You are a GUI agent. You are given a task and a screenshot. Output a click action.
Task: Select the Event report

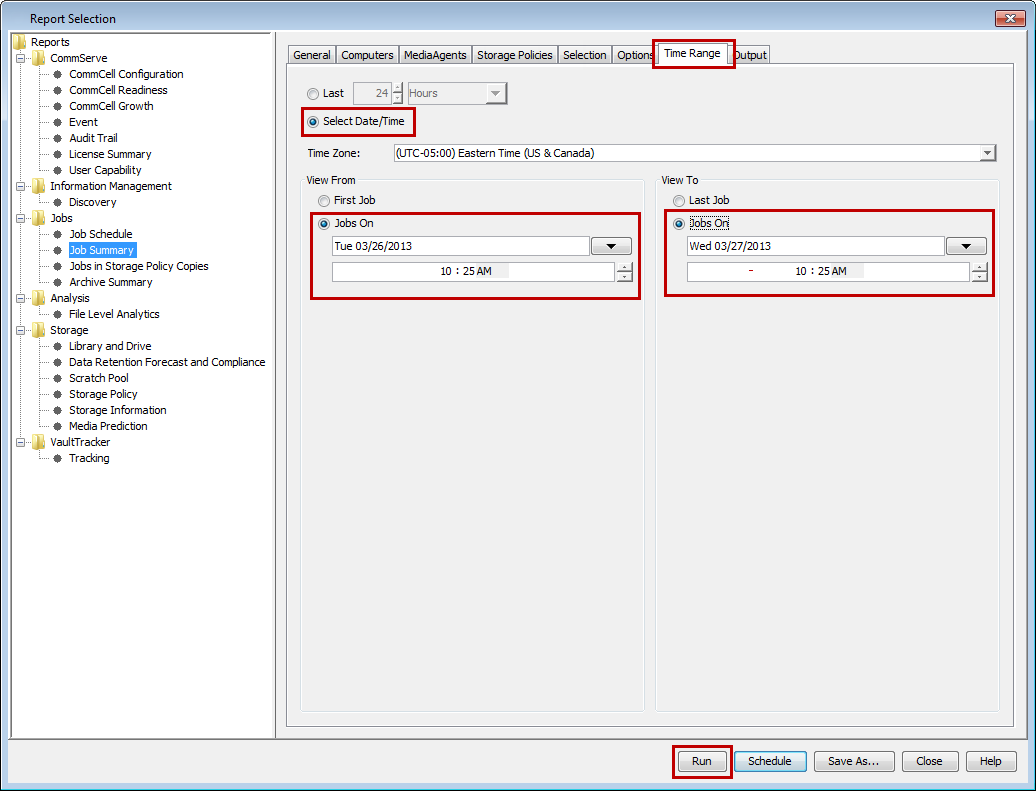(83, 122)
